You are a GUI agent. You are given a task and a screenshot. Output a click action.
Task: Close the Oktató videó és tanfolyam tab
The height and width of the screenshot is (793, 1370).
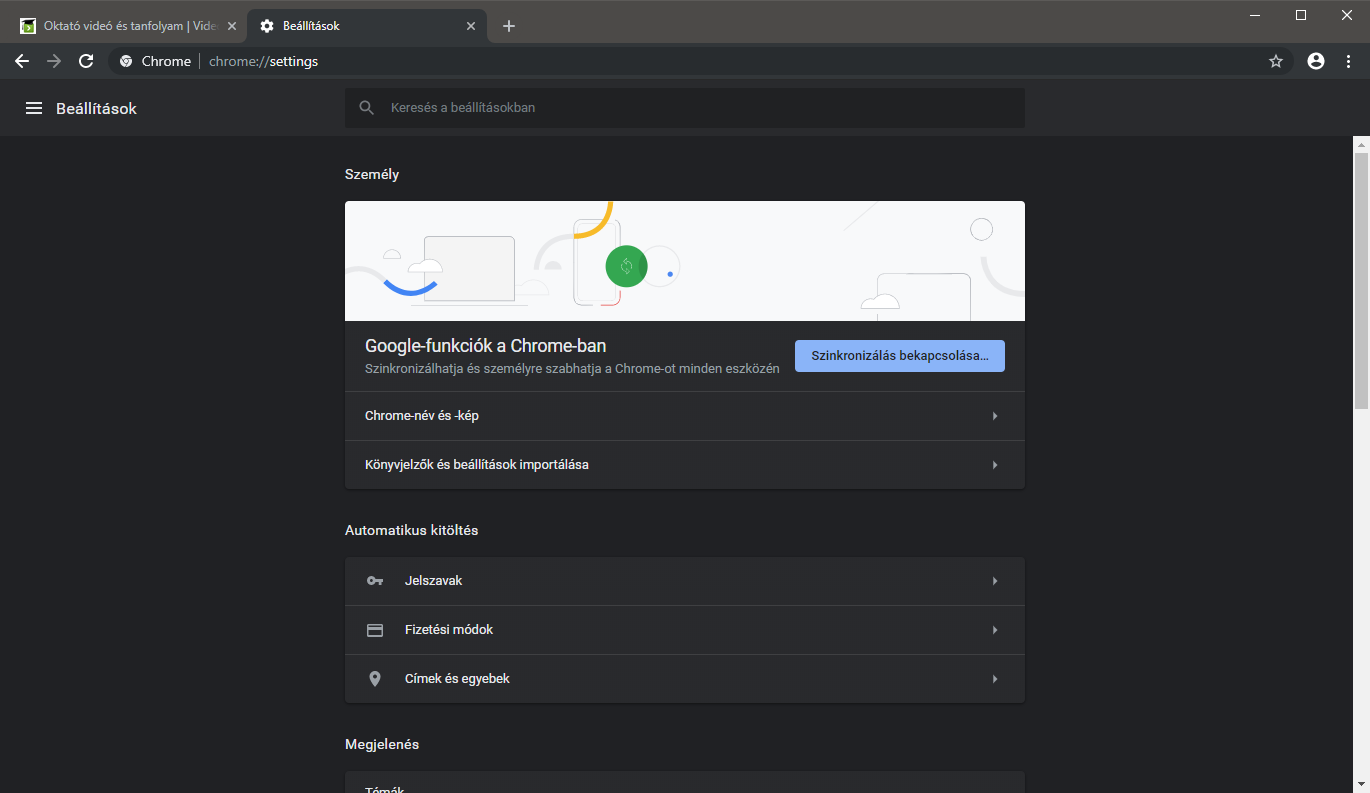click(x=232, y=26)
